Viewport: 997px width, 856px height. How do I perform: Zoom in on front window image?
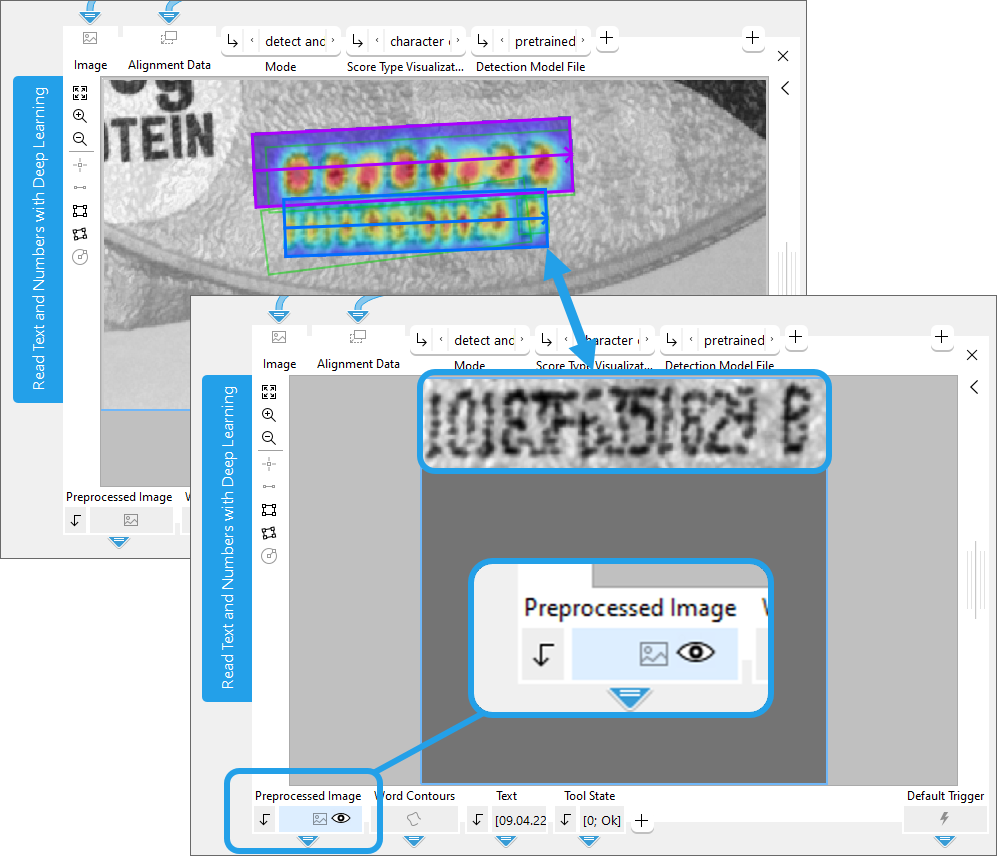click(x=269, y=415)
